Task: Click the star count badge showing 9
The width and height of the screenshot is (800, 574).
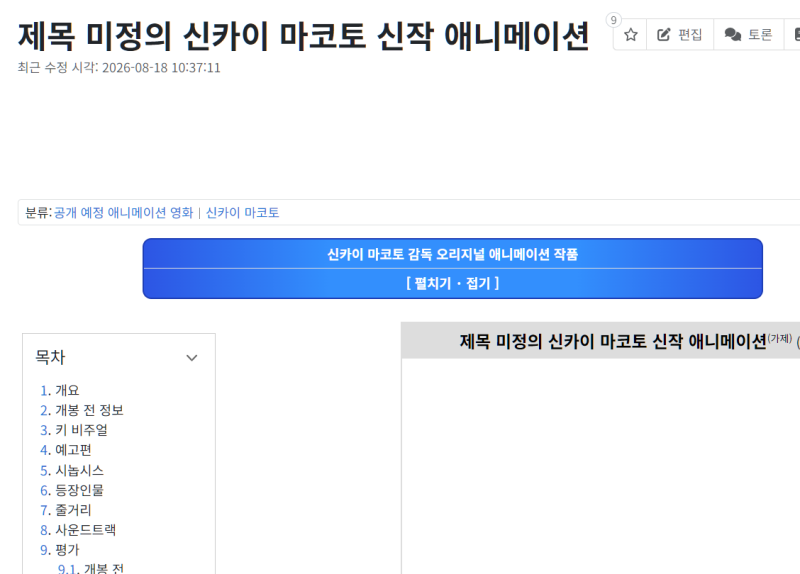Action: (x=613, y=20)
